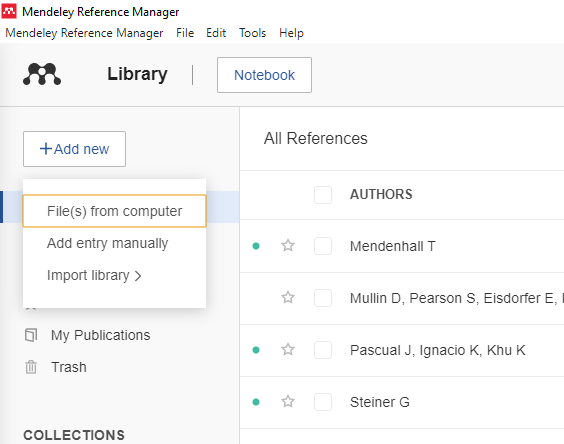Switch to the Library view

[137, 74]
